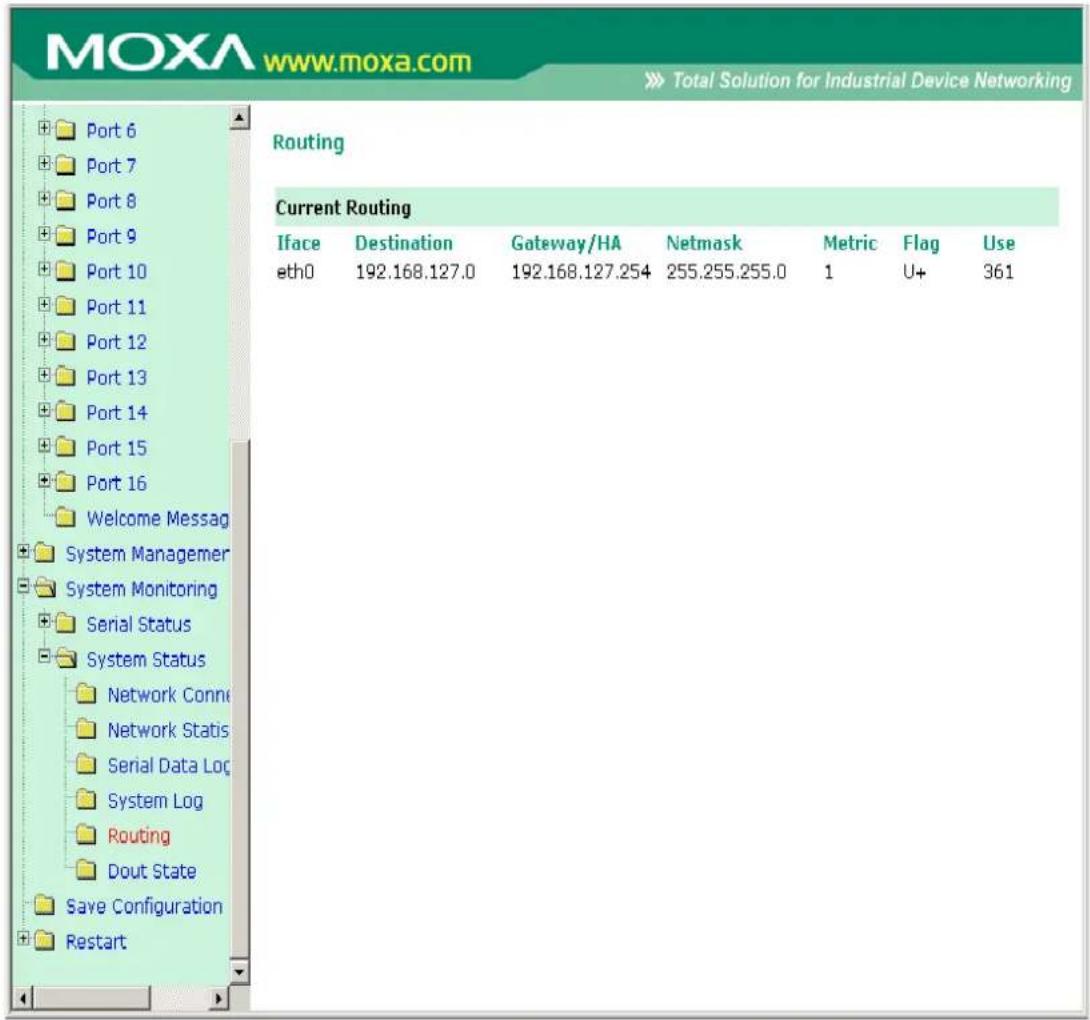Select Port 9 in the tree
1090x1020 pixels.
point(111,236)
